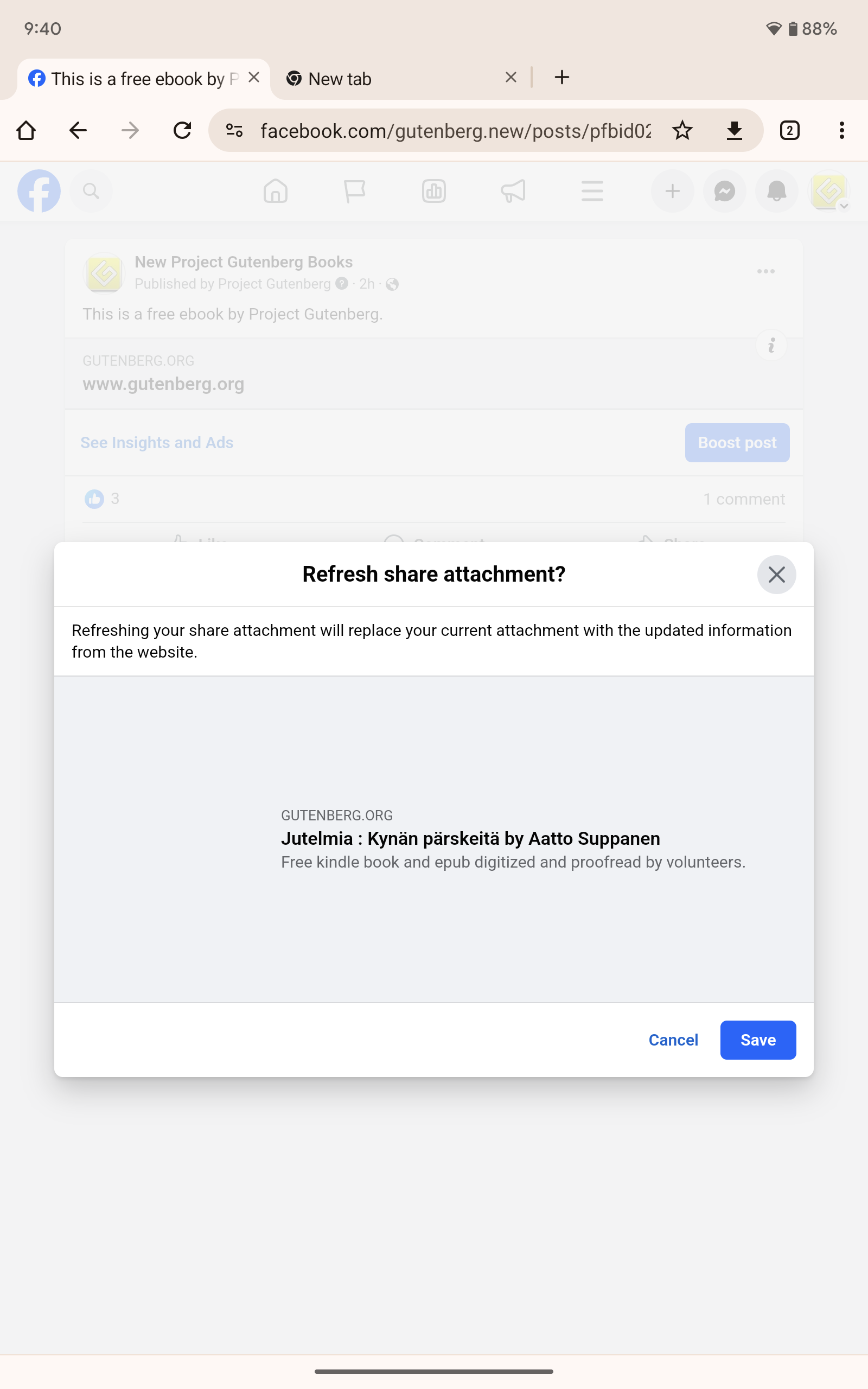
Task: Open the Ad Center megaphone icon
Action: pos(513,191)
